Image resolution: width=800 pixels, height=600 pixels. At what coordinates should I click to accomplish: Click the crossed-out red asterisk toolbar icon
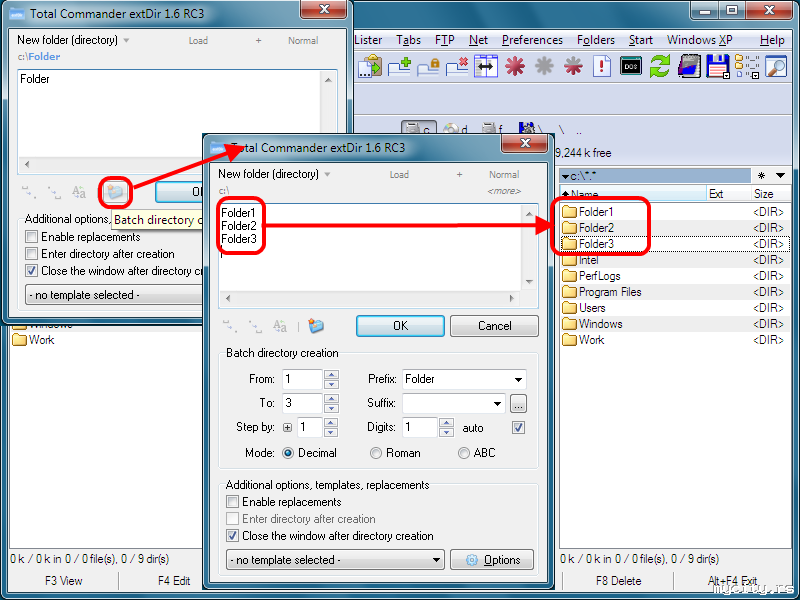[x=573, y=66]
